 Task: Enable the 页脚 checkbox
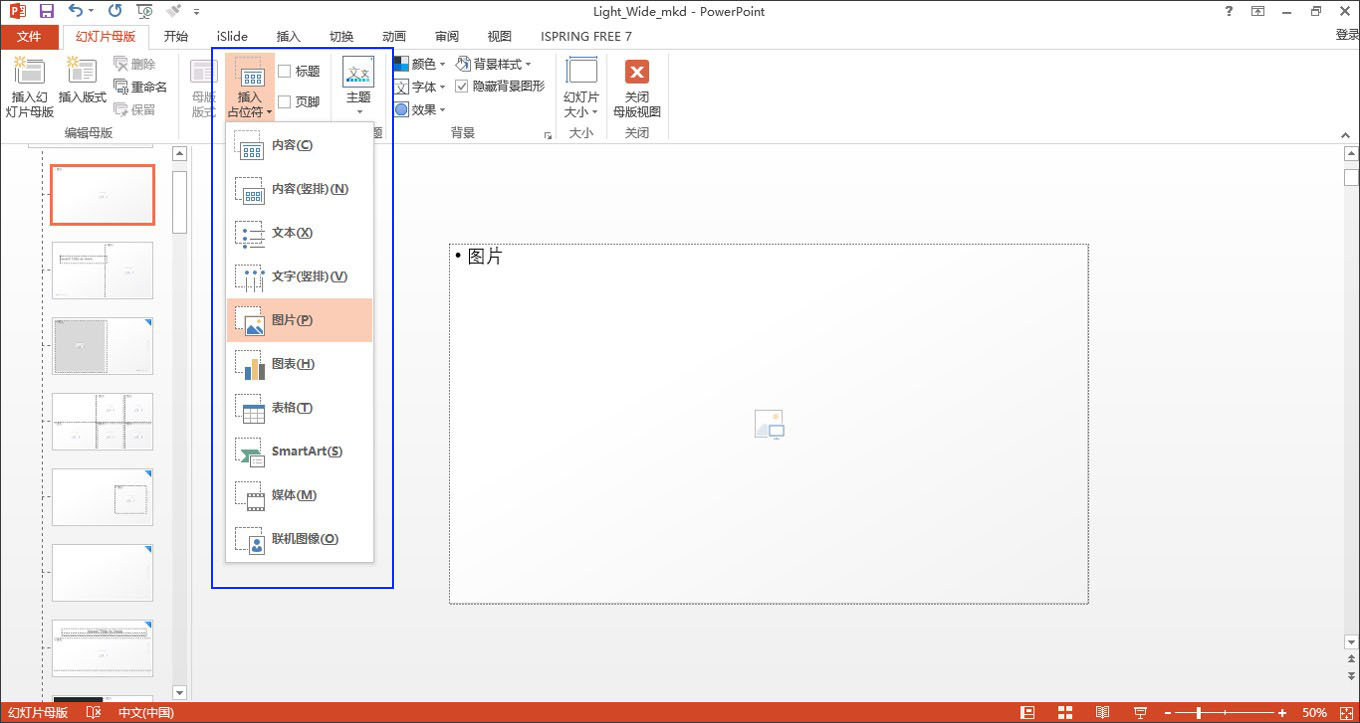click(285, 101)
